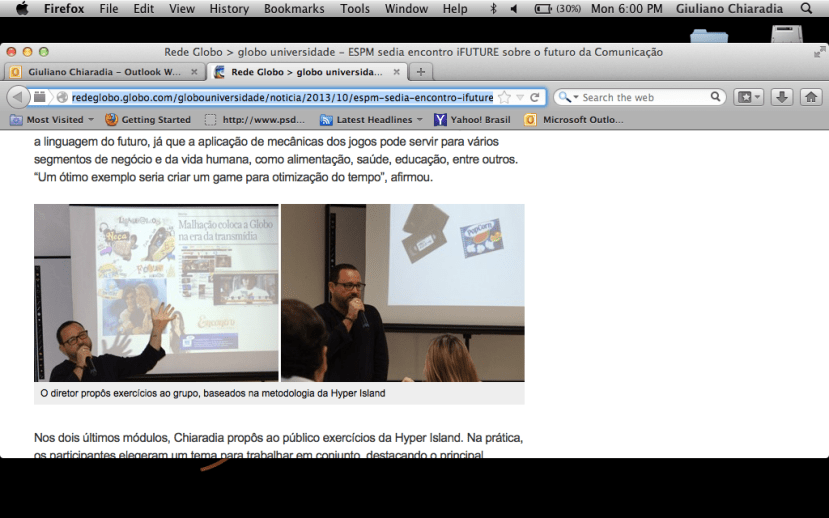Select the Rede Globo > globo universidade tab

coord(306,72)
